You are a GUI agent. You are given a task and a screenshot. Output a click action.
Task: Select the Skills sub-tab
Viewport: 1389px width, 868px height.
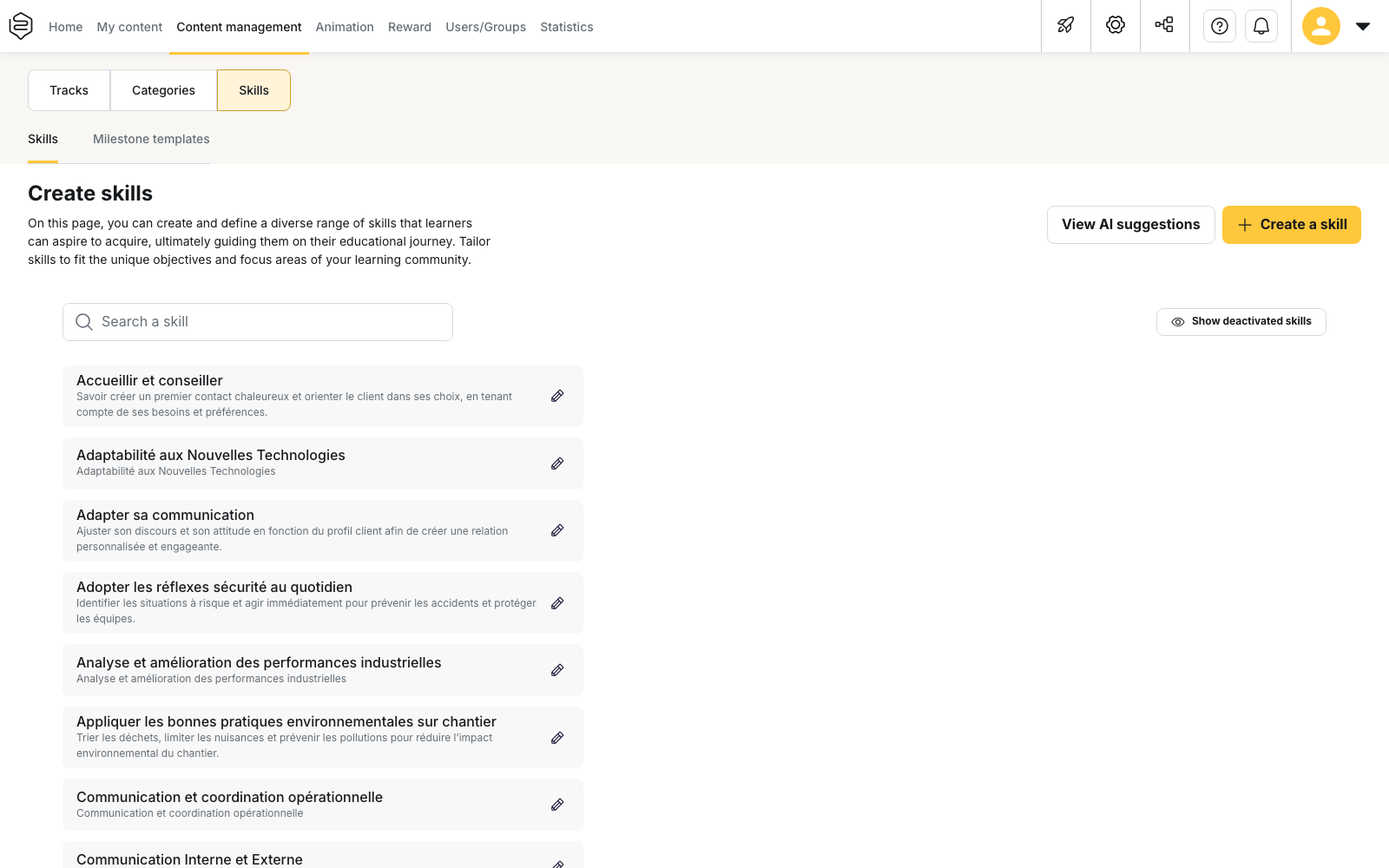(43, 139)
